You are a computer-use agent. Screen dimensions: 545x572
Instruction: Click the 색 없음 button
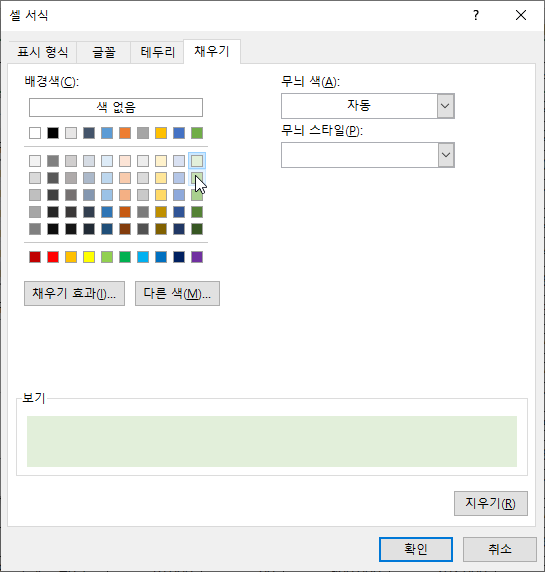click(116, 107)
